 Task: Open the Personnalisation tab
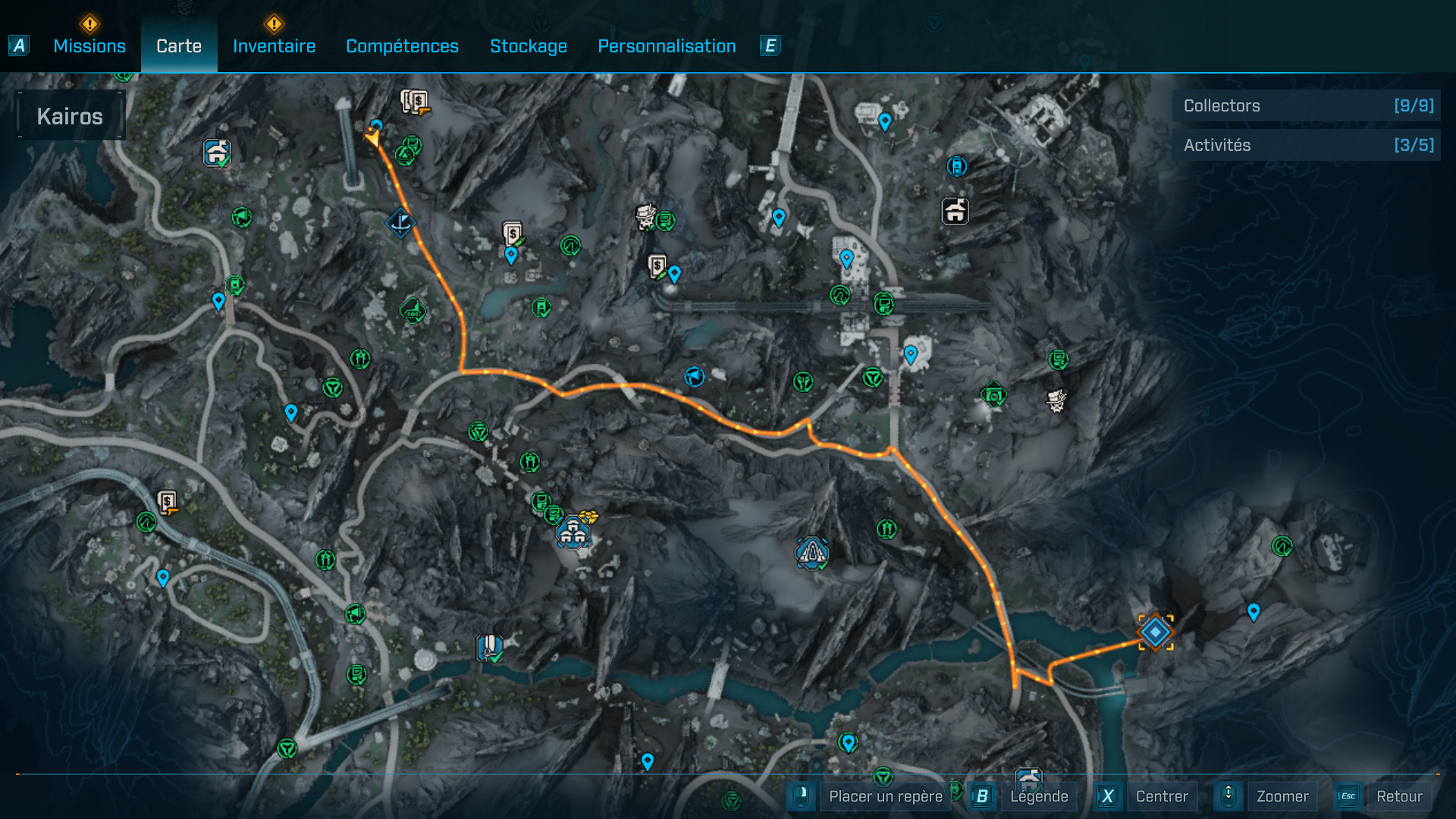667,46
